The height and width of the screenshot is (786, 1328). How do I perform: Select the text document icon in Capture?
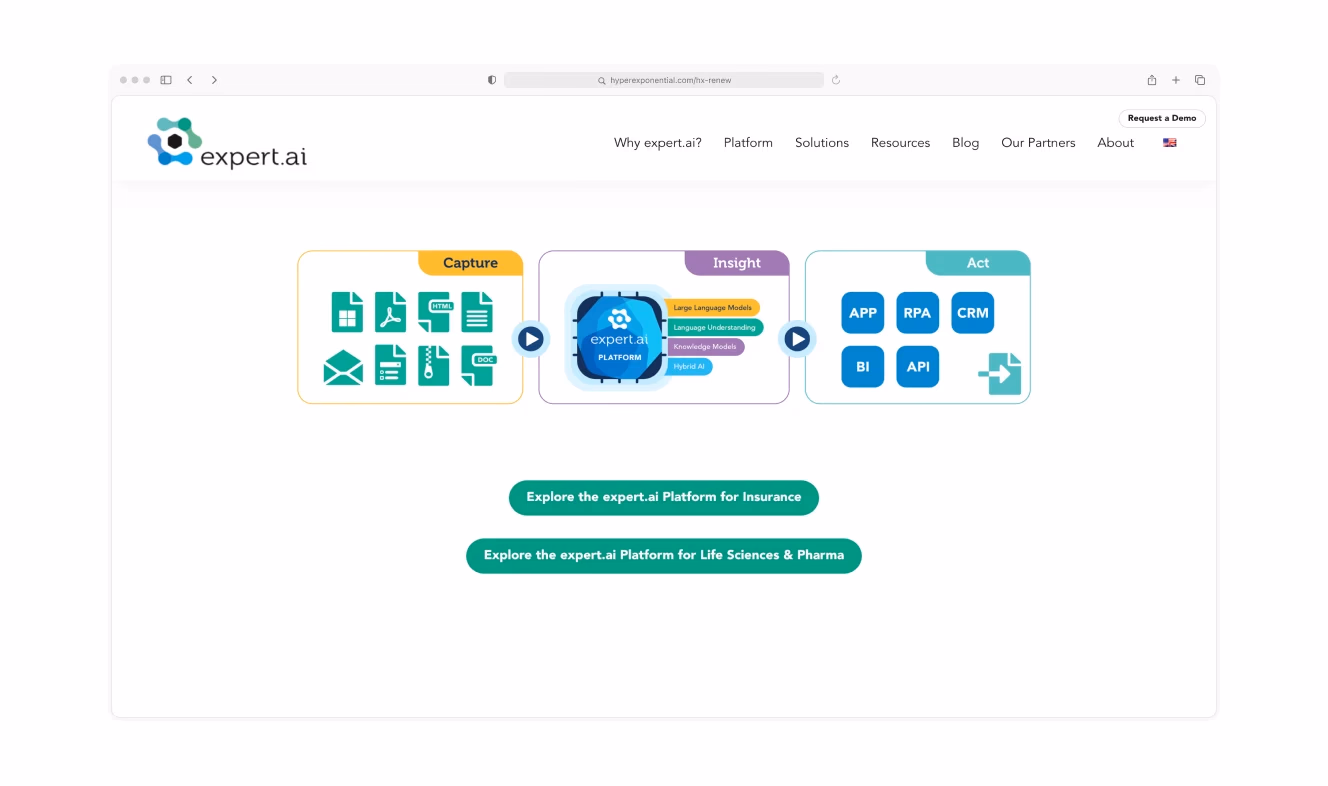click(477, 312)
